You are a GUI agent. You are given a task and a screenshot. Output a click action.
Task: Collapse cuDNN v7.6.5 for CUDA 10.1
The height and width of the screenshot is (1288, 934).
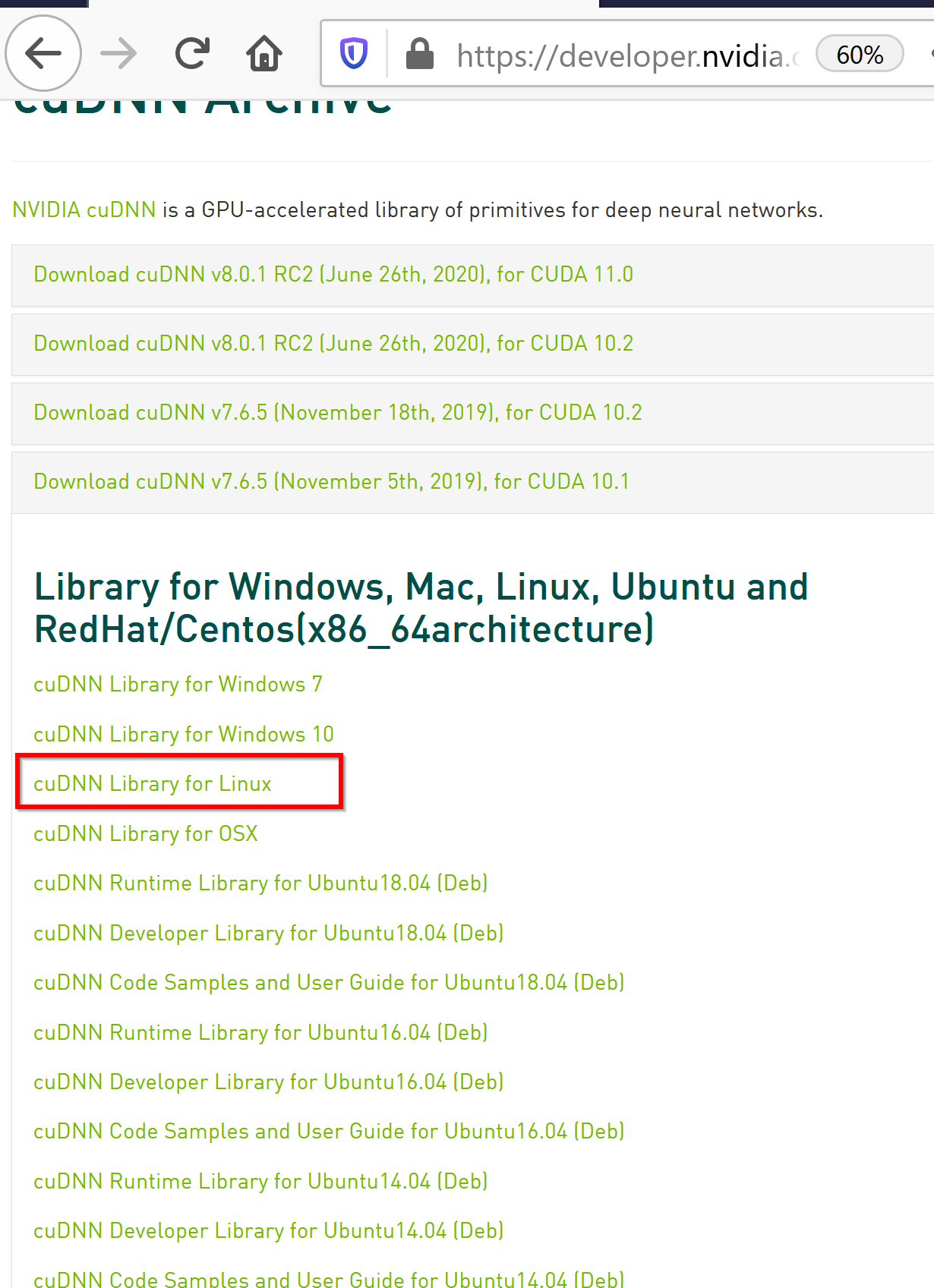(332, 481)
